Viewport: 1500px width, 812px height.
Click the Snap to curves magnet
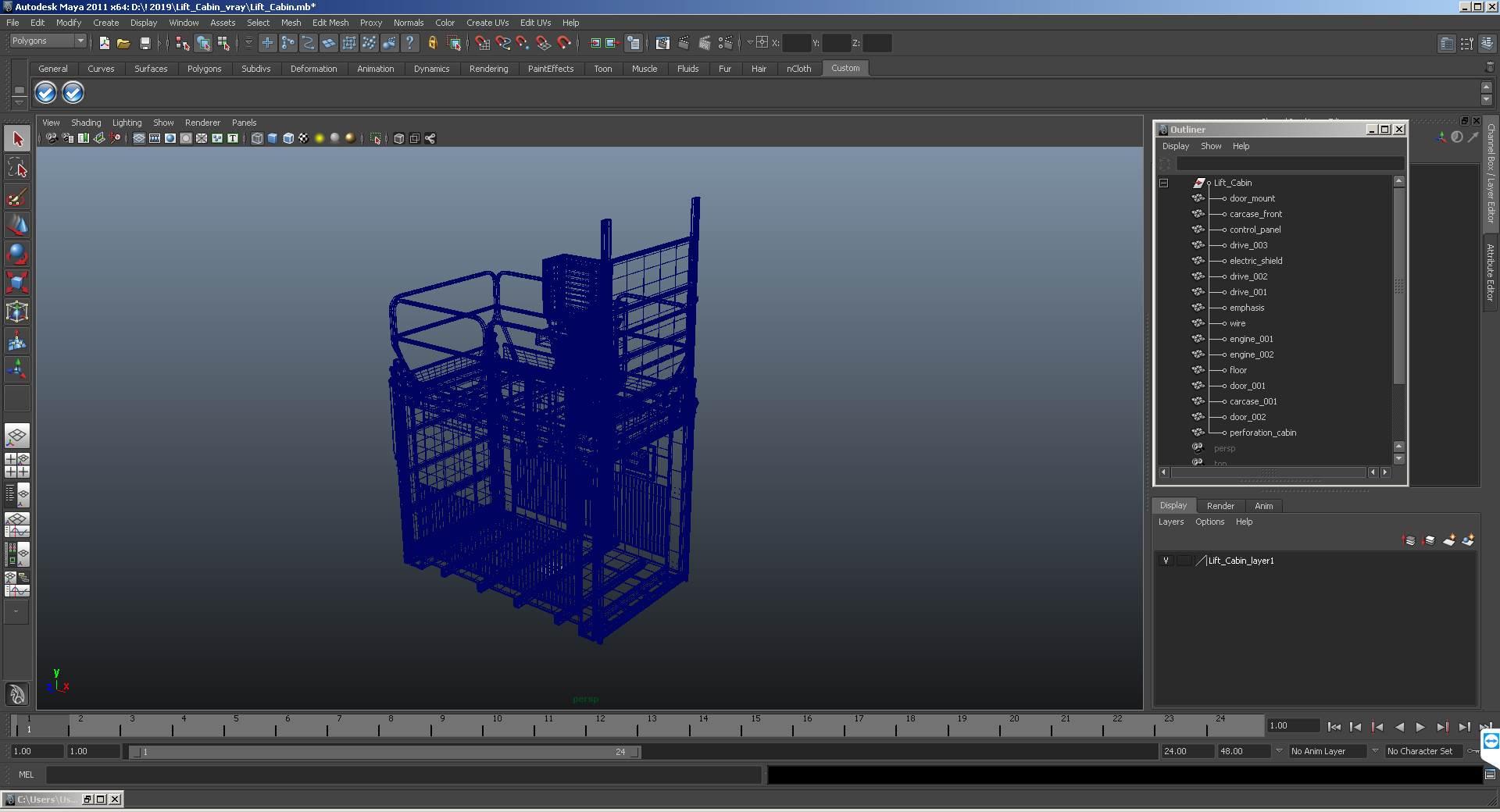502,44
